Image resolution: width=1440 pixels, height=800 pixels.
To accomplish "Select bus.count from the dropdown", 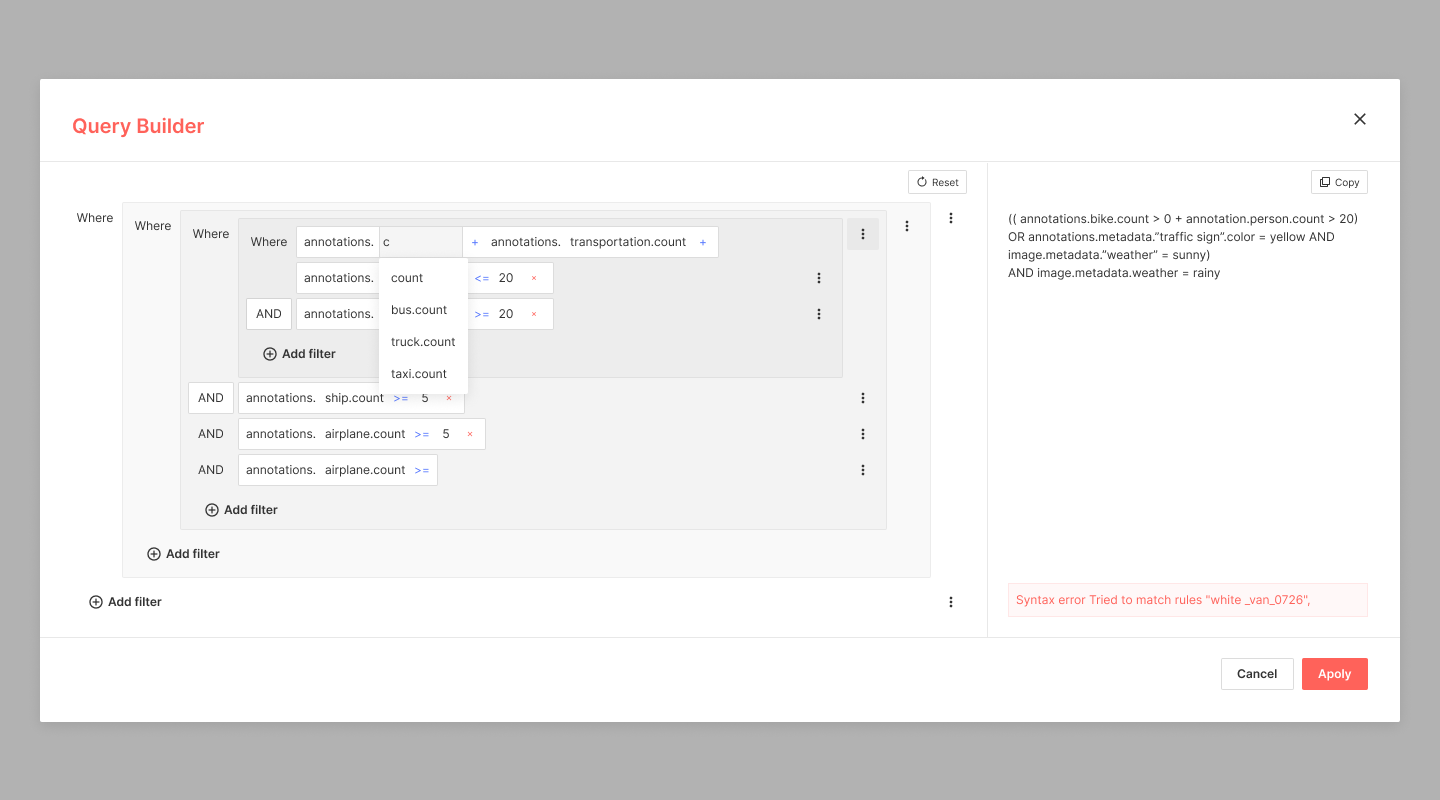I will point(418,309).
